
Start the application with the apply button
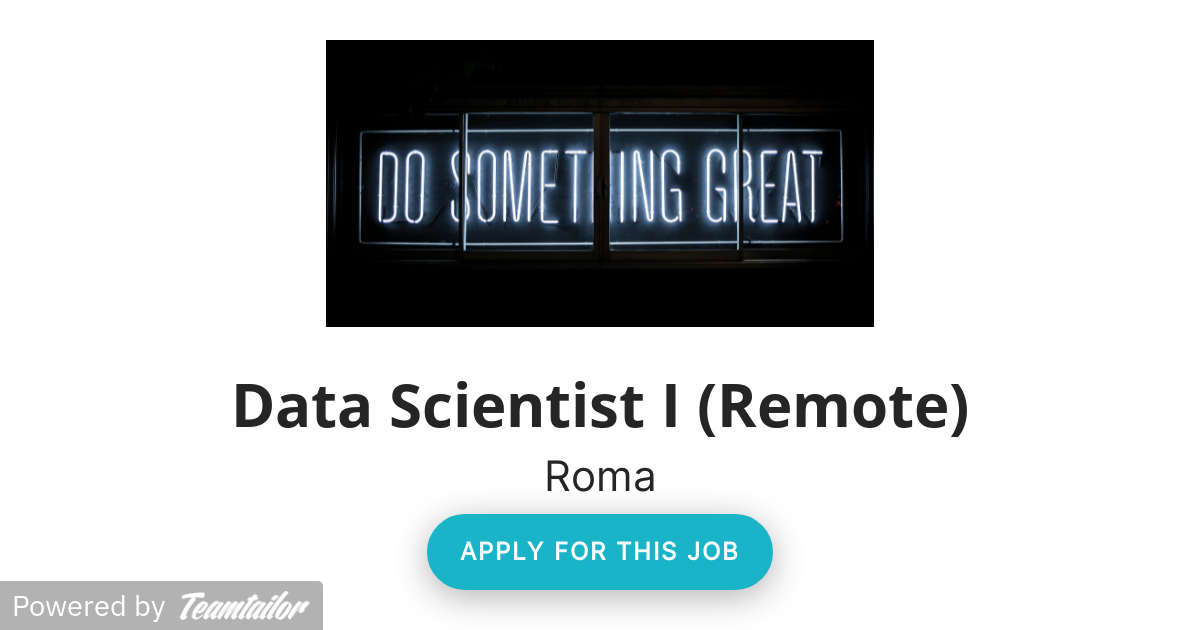pyautogui.click(x=600, y=551)
